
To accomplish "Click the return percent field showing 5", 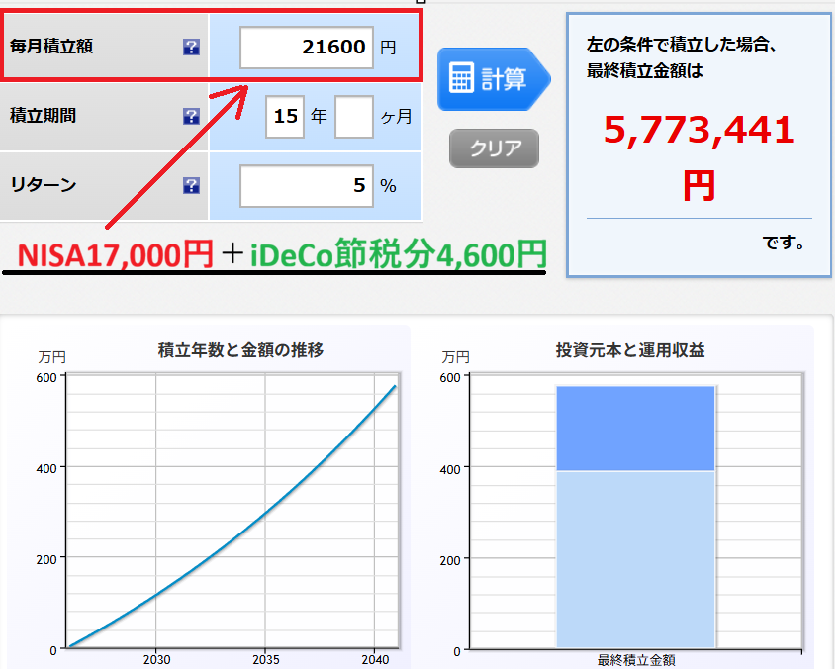I will coord(306,185).
